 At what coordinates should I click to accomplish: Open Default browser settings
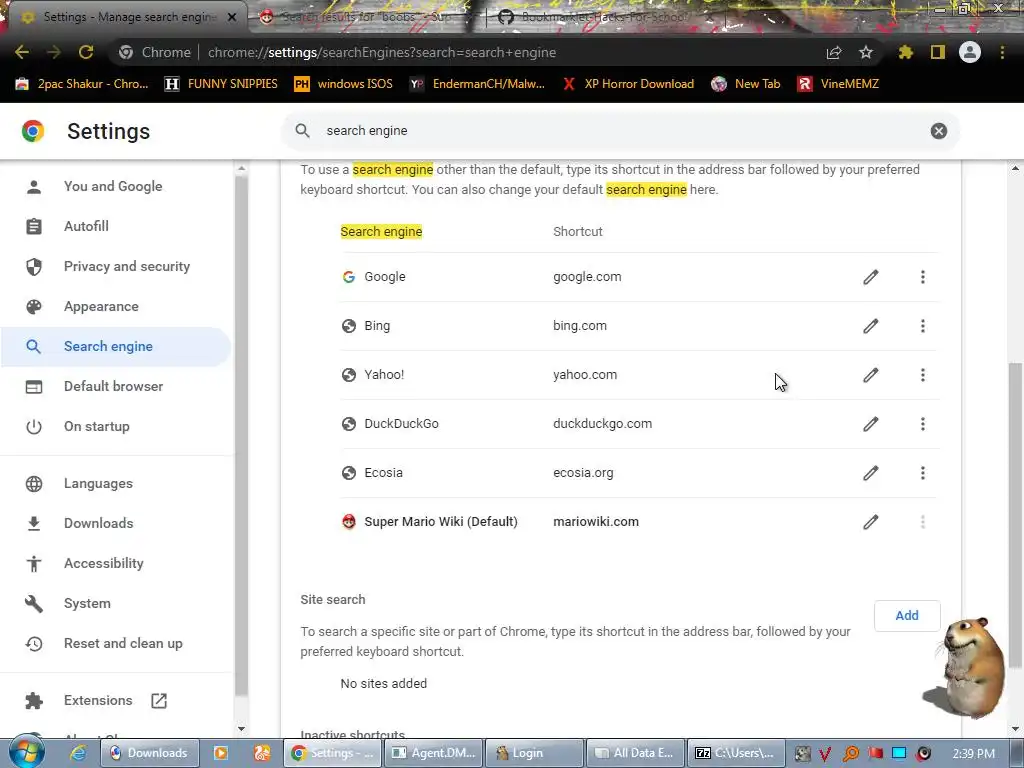tap(114, 386)
